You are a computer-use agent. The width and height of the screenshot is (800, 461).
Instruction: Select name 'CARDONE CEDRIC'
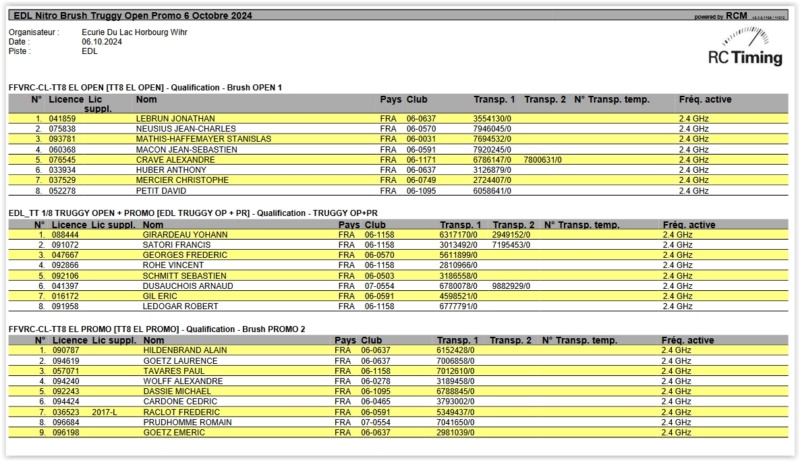180,402
